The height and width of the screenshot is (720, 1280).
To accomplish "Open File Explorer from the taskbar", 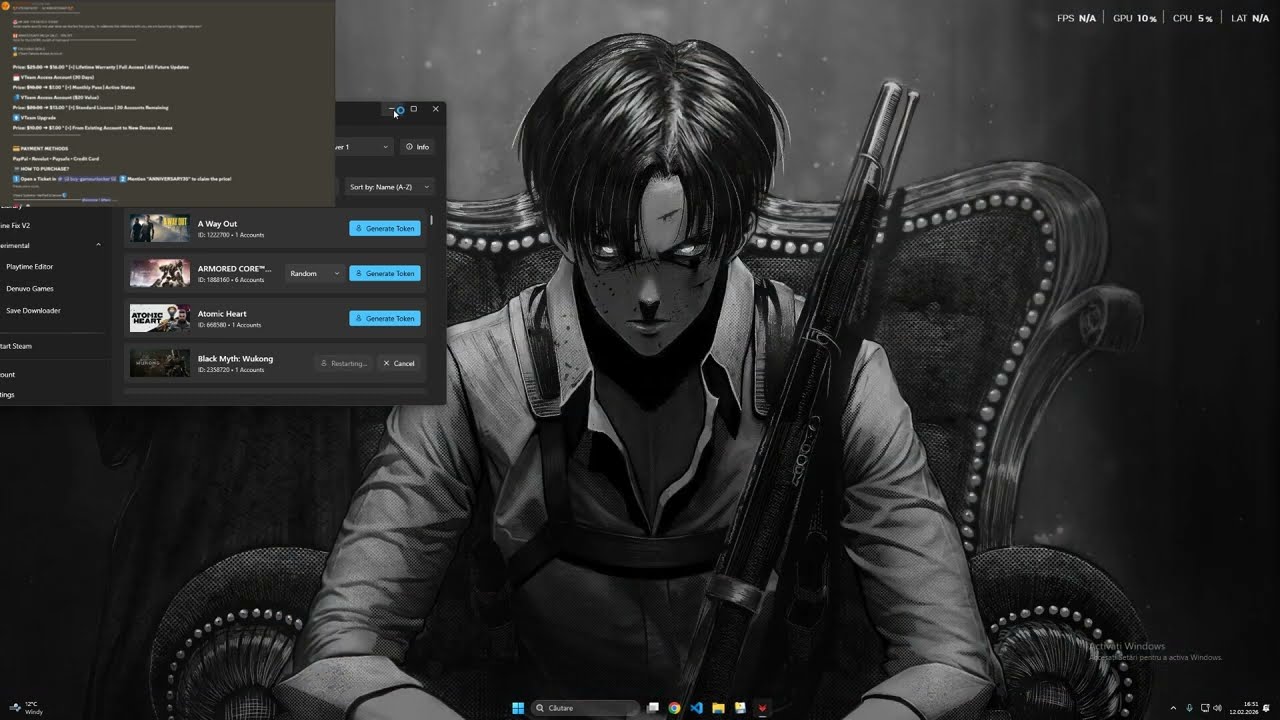I will pyautogui.click(x=718, y=708).
